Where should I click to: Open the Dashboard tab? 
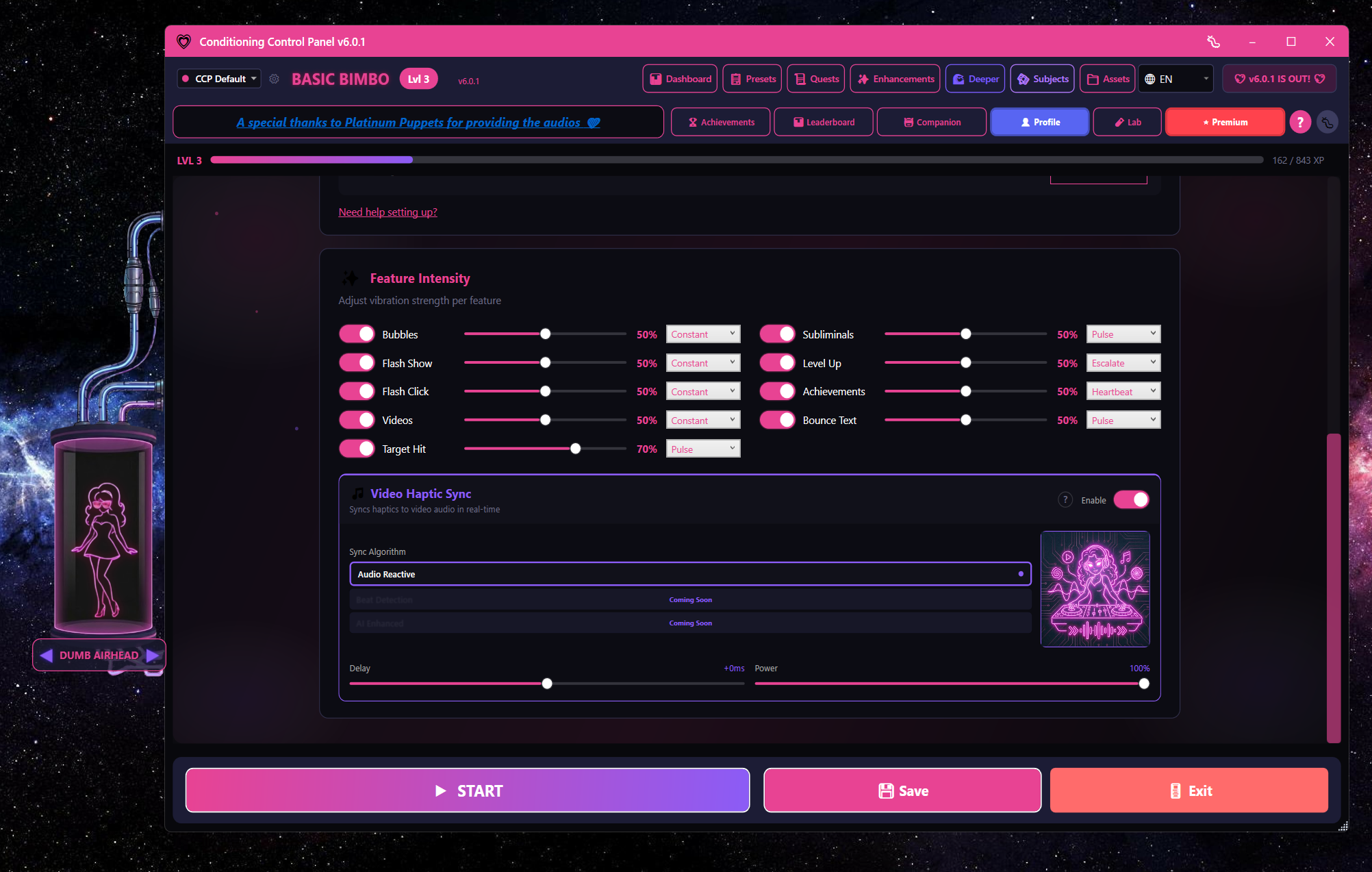pos(680,79)
